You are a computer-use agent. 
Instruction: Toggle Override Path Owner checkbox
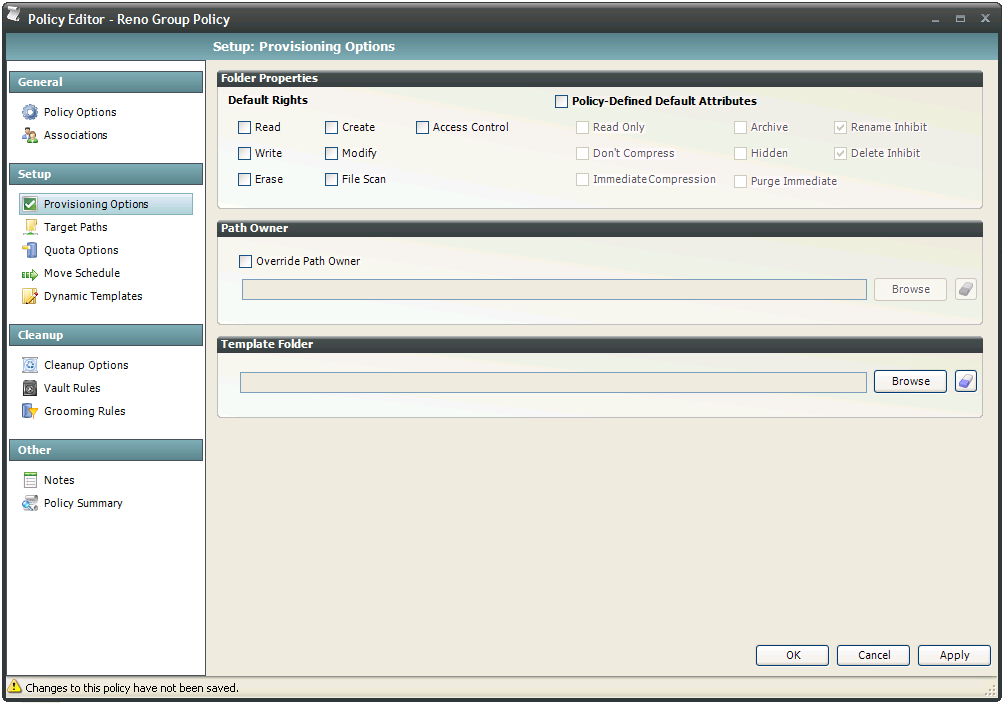(246, 261)
